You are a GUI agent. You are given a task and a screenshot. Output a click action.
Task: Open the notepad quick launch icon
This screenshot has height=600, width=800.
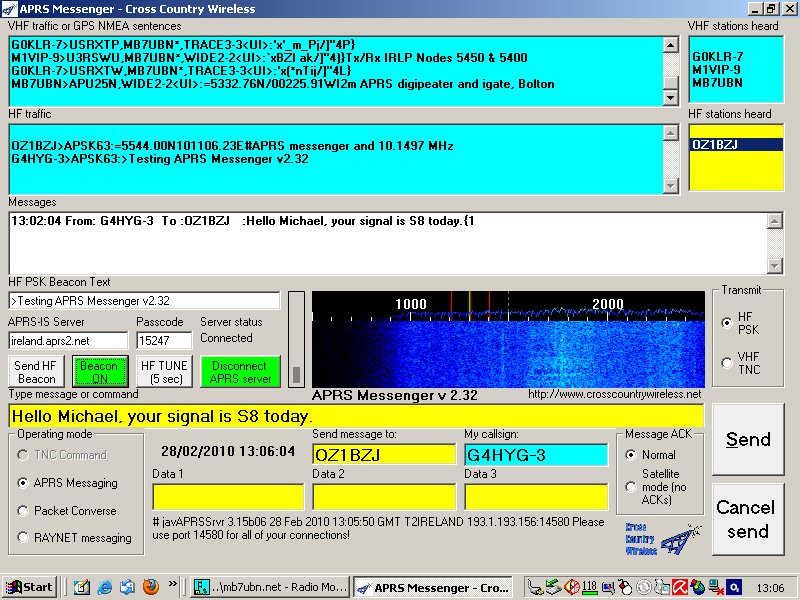coord(82,587)
